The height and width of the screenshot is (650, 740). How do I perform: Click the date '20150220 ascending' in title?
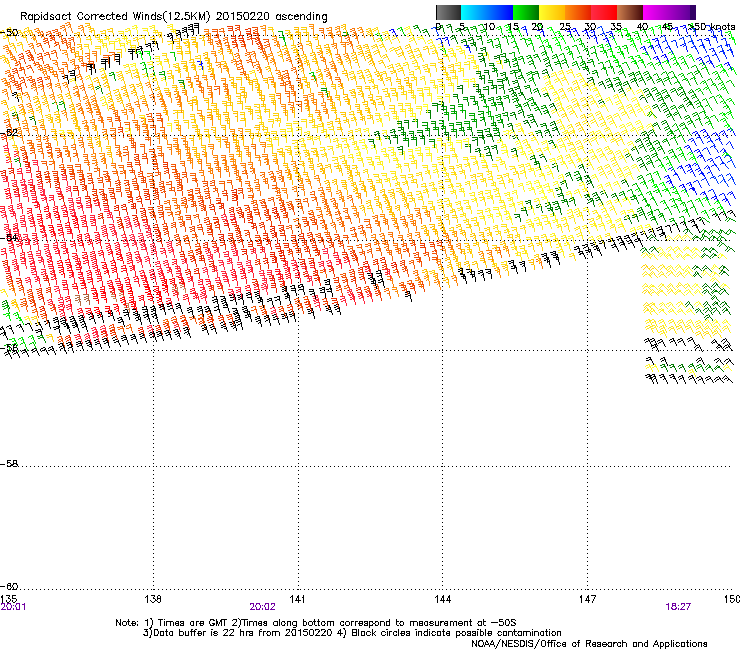pos(272,16)
